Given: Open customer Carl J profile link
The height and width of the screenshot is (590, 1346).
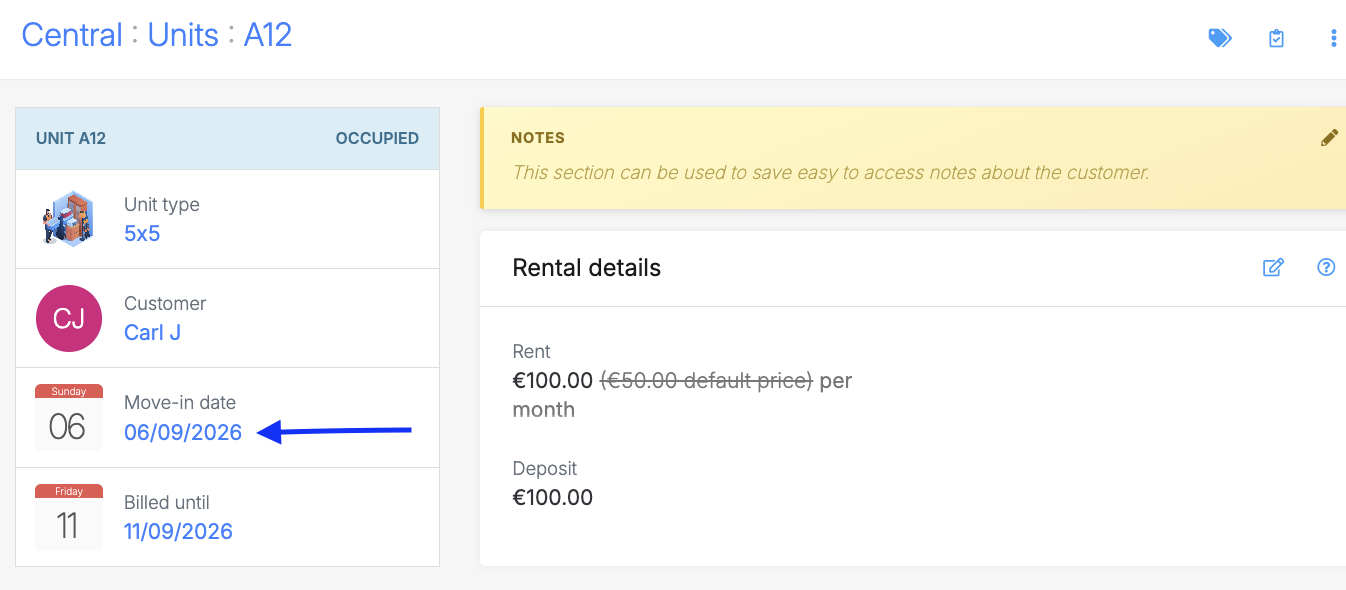Looking at the screenshot, I should tap(152, 332).
